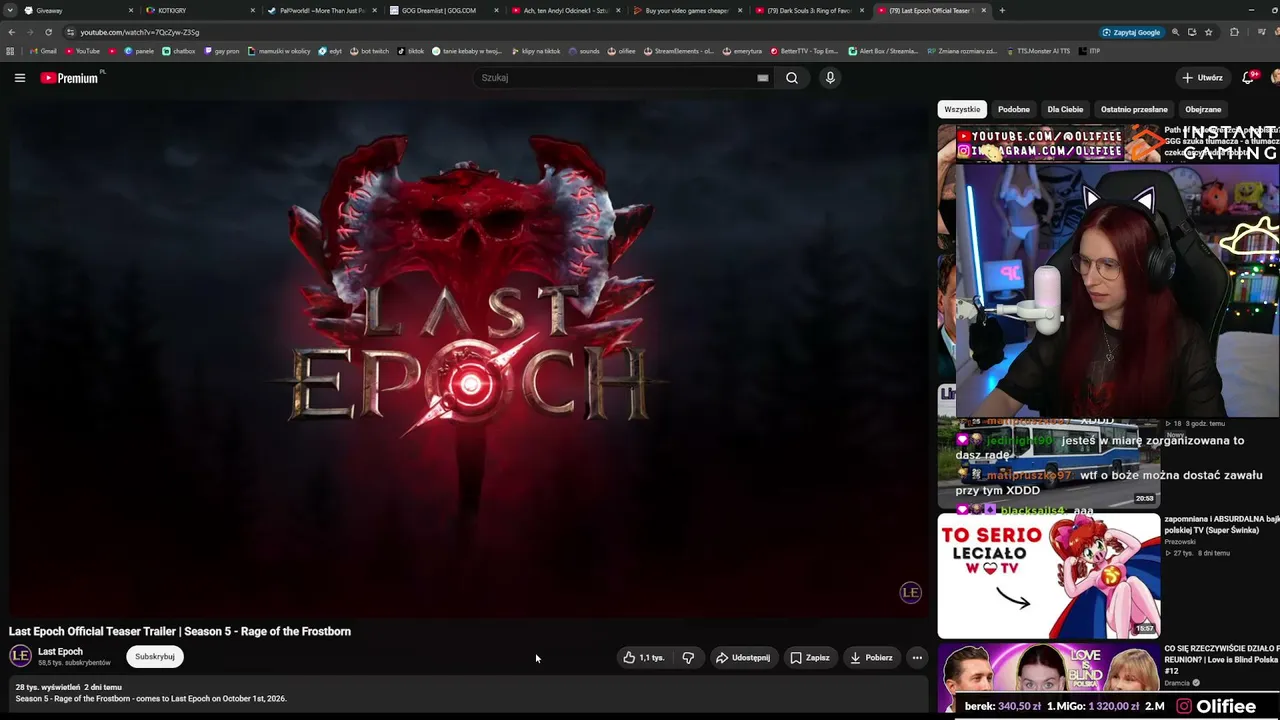Switch to the Palworld tab
The width and height of the screenshot is (1280, 720).
pyautogui.click(x=321, y=10)
